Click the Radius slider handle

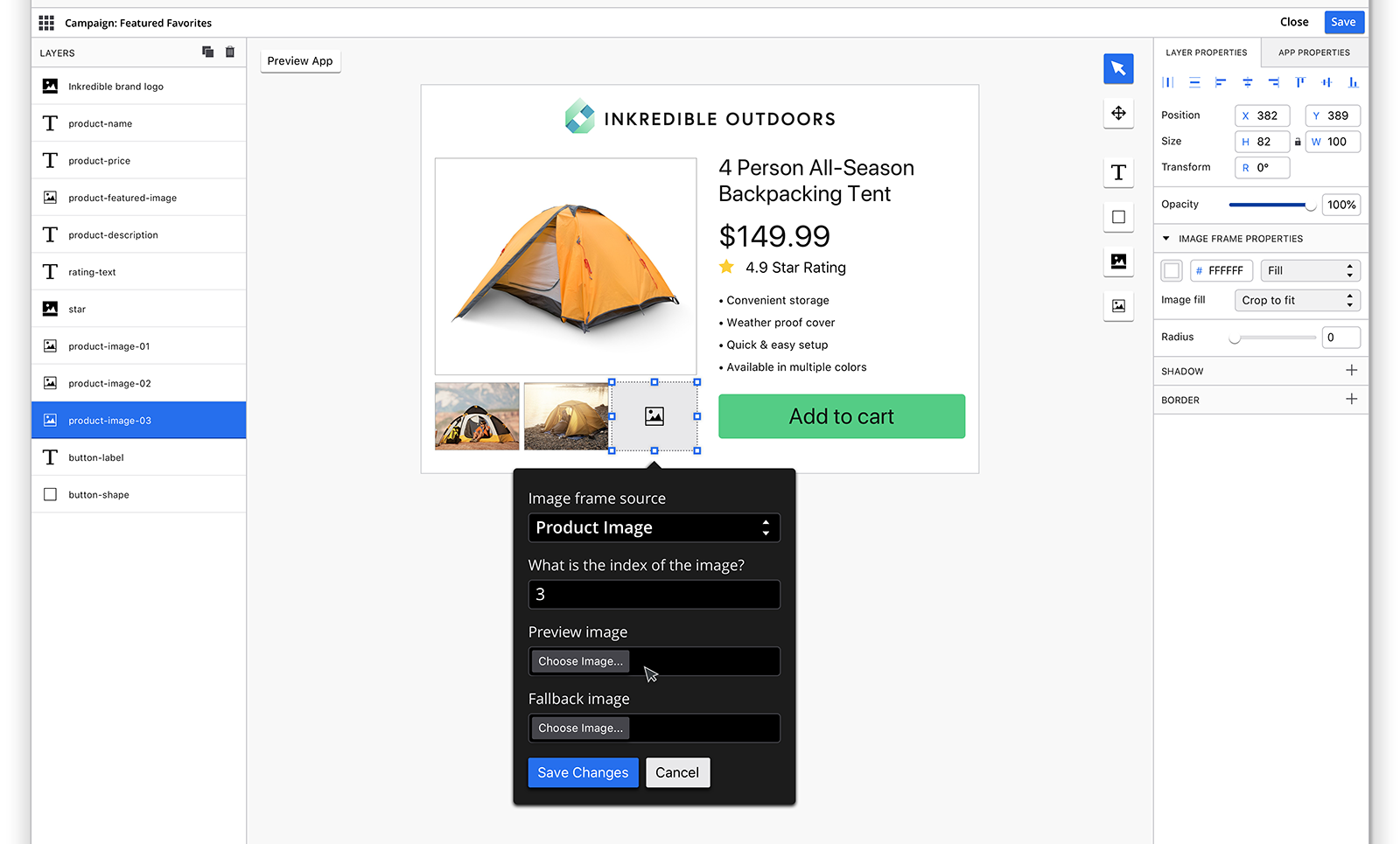(x=1235, y=338)
